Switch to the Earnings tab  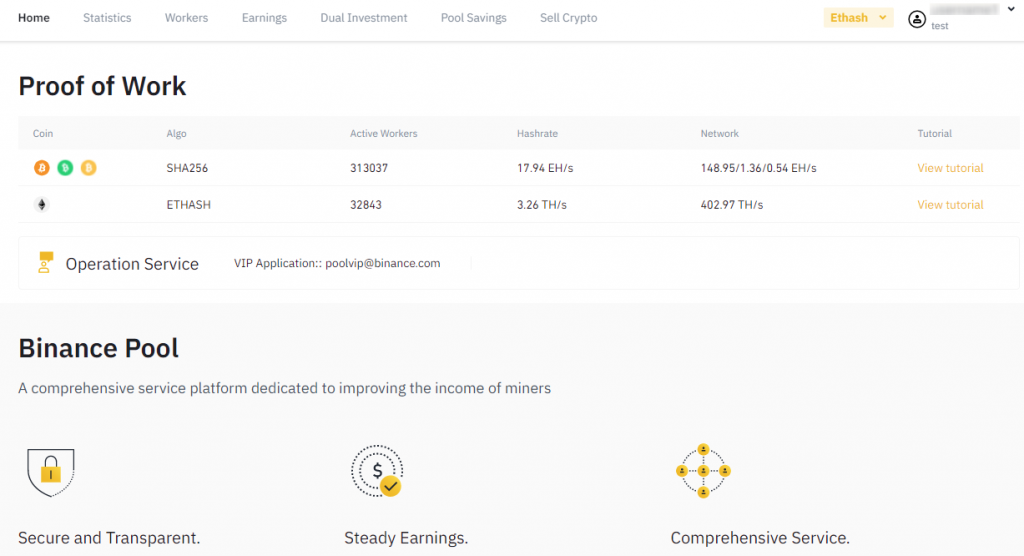[264, 18]
